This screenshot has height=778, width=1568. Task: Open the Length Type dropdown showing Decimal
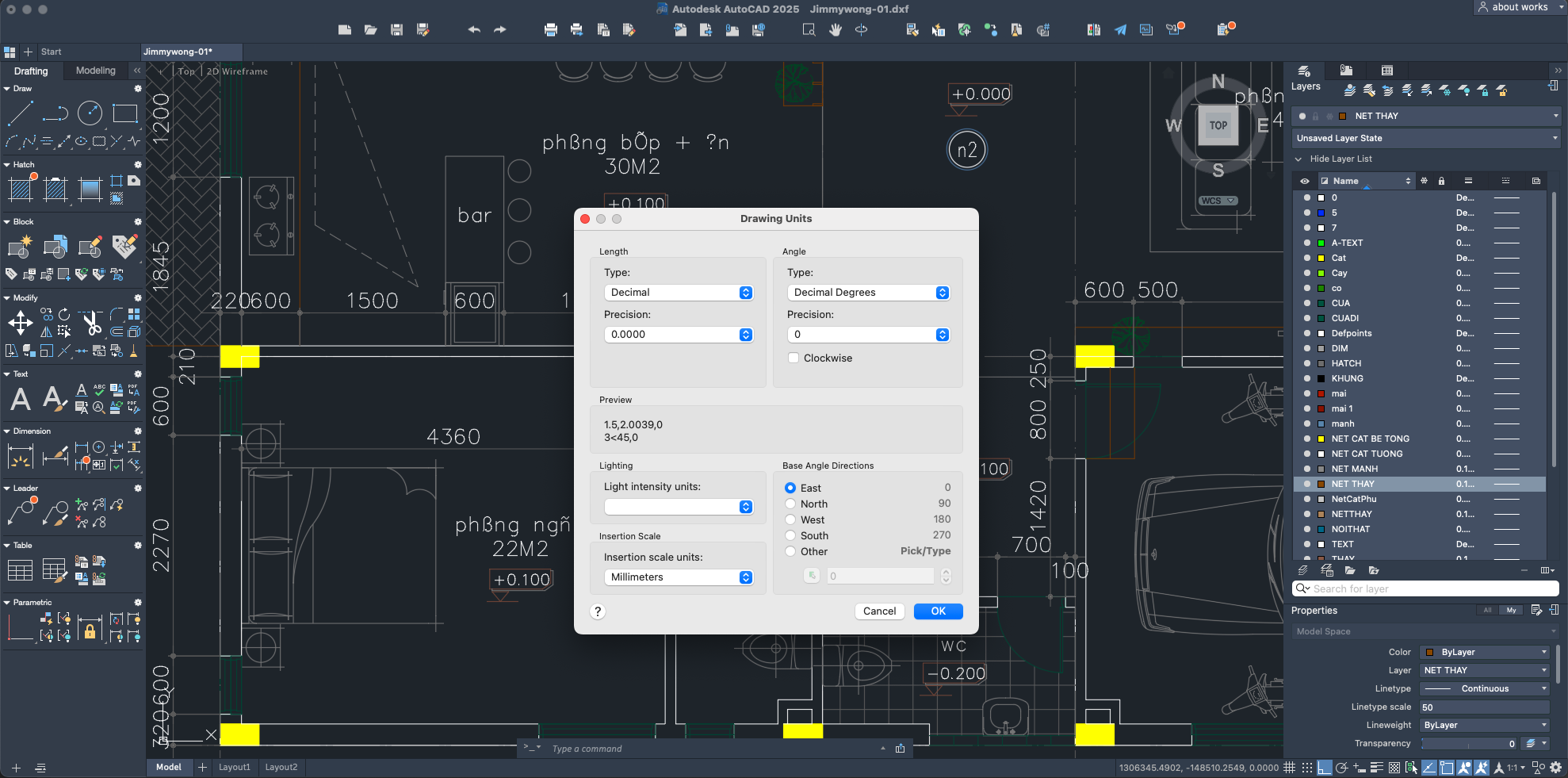coord(679,293)
